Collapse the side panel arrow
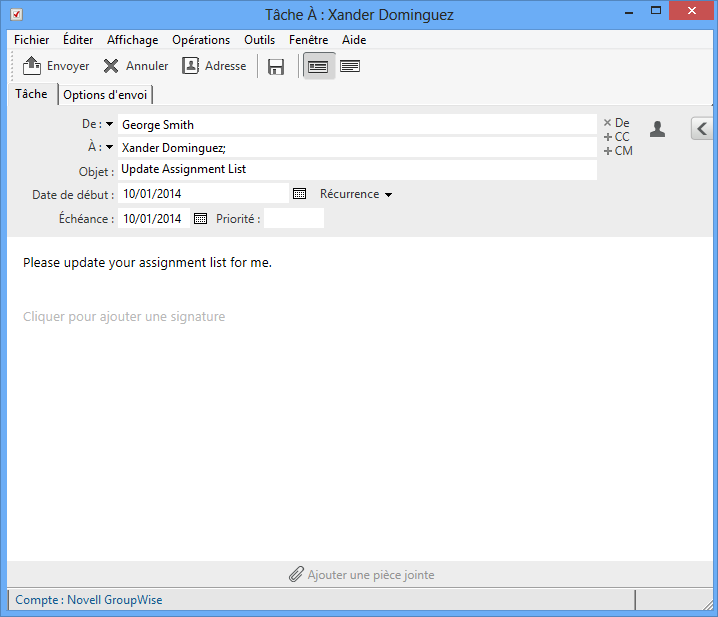 tap(702, 129)
